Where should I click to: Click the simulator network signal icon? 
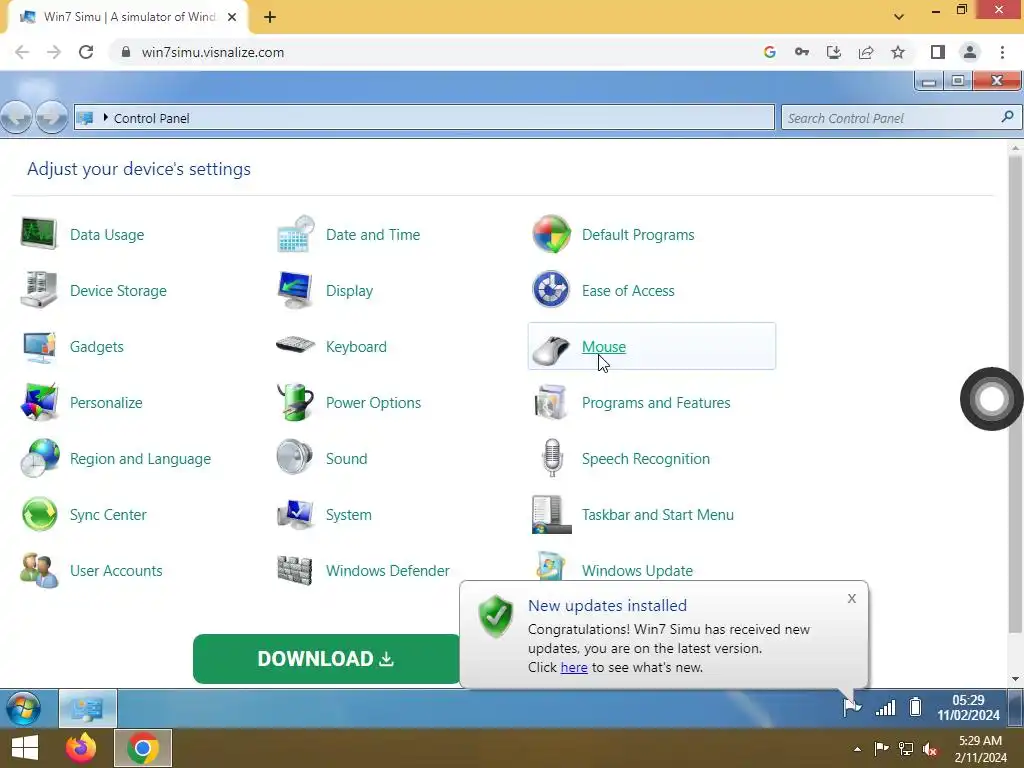886,707
